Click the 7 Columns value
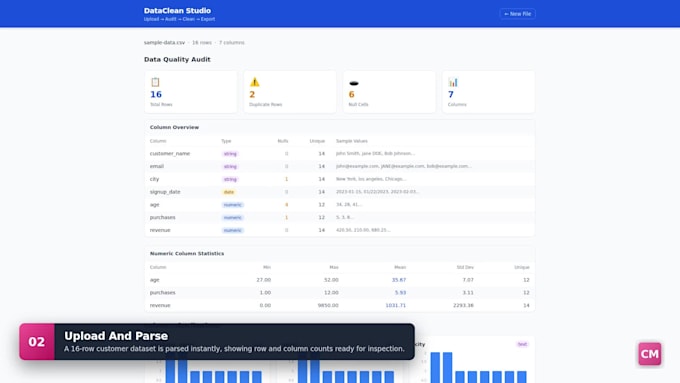This screenshot has height=383, width=680. coord(451,94)
